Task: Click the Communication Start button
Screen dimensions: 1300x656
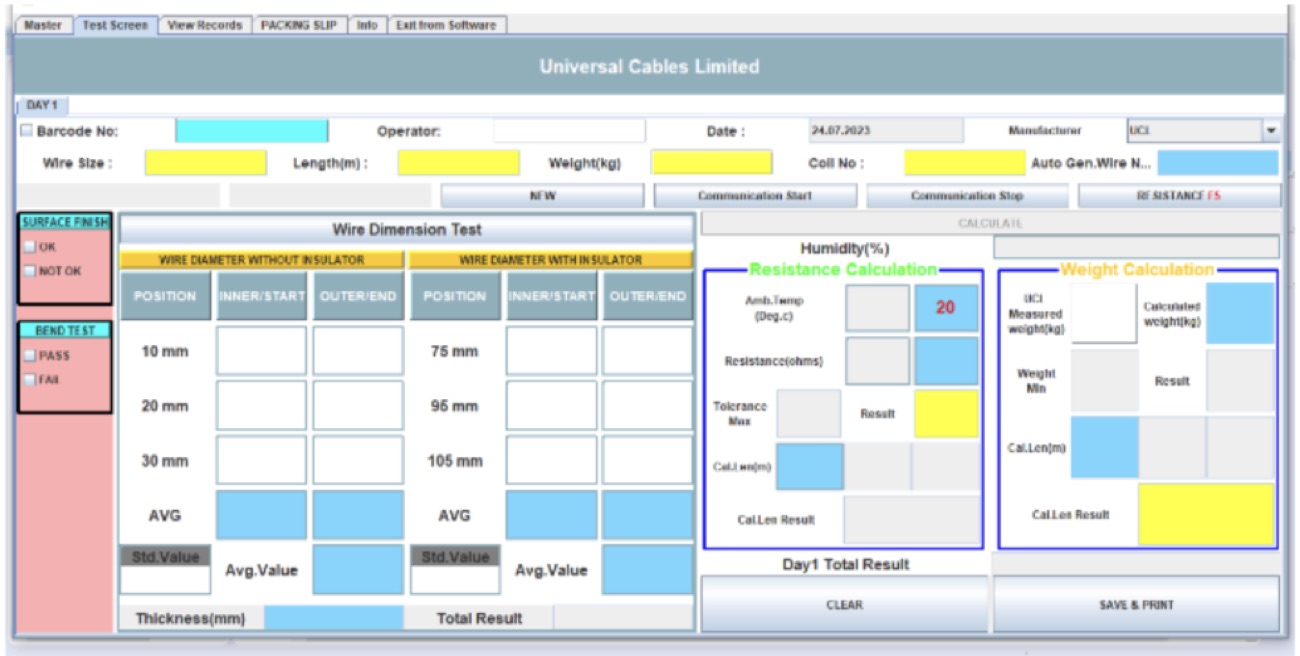Action: (x=755, y=196)
